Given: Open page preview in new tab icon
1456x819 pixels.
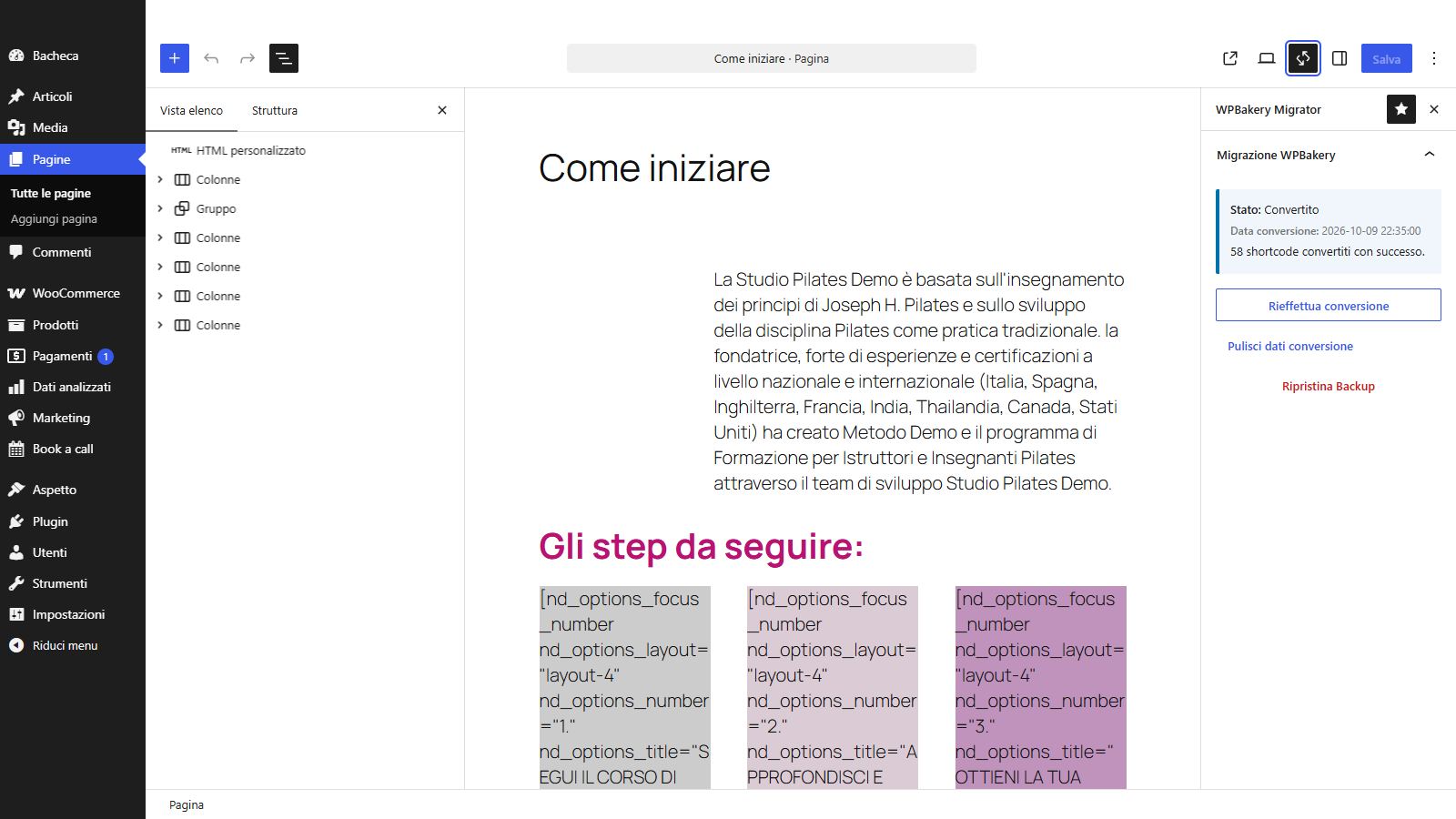Looking at the screenshot, I should point(1230,58).
